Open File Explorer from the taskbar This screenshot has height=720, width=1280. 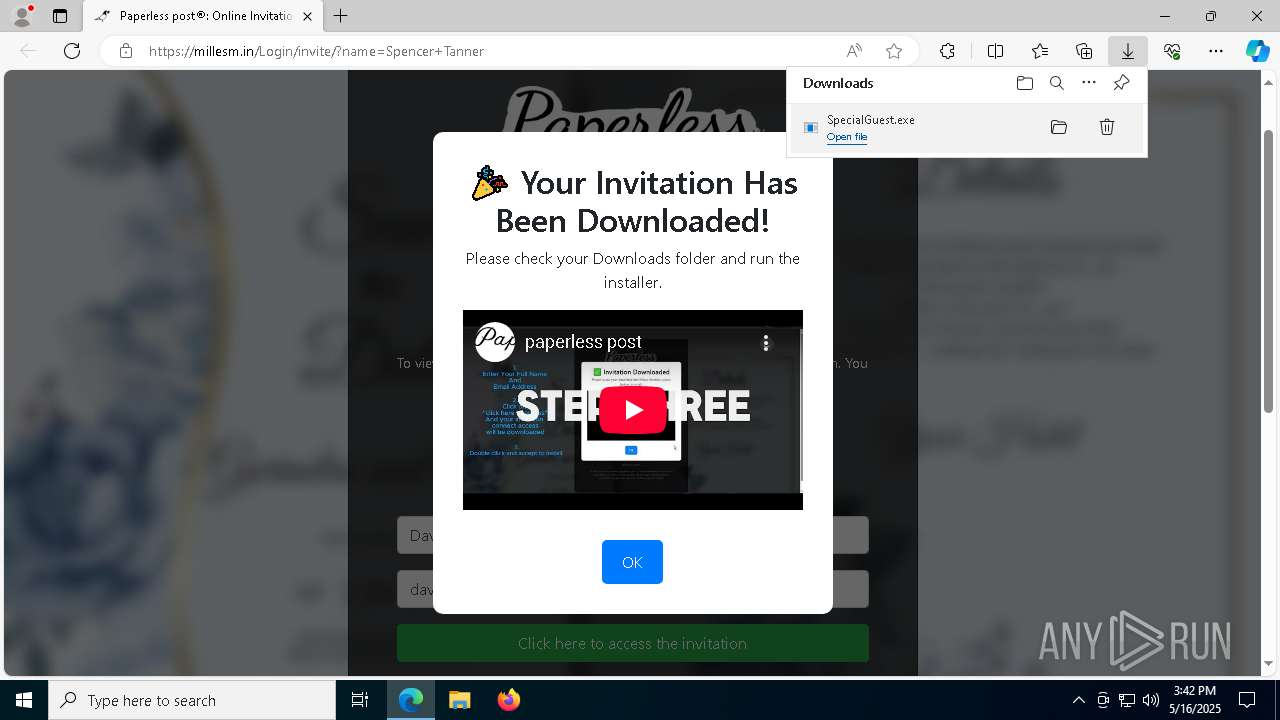[x=459, y=700]
